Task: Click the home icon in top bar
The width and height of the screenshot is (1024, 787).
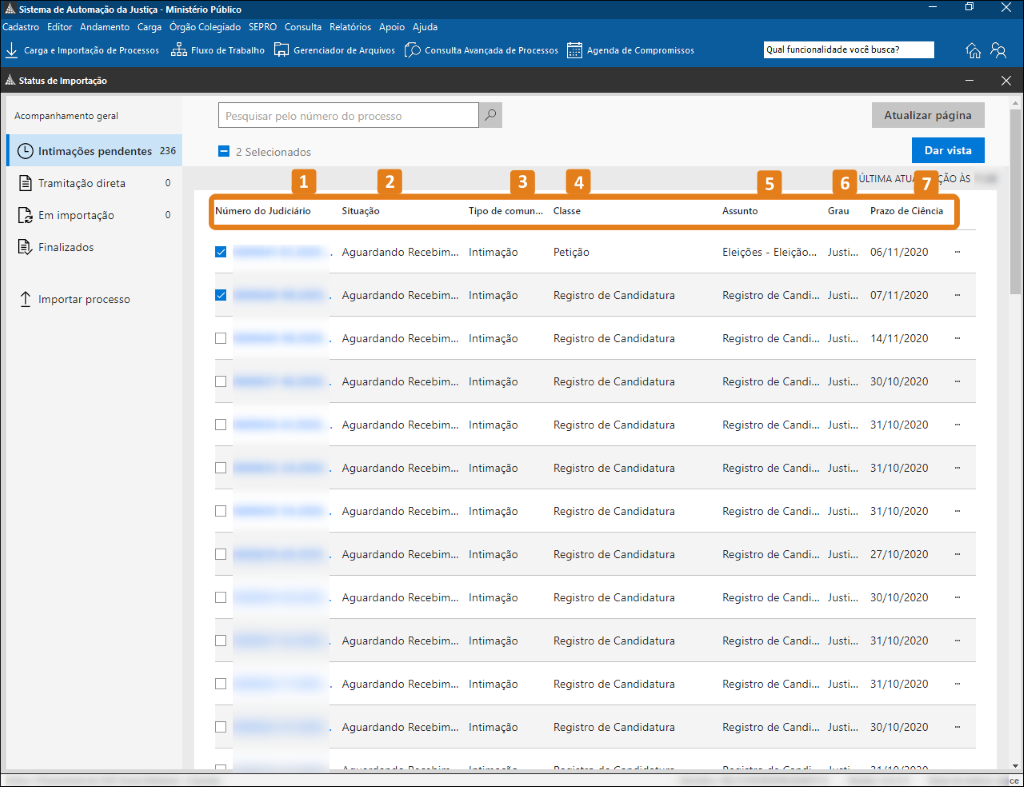Action: [973, 51]
